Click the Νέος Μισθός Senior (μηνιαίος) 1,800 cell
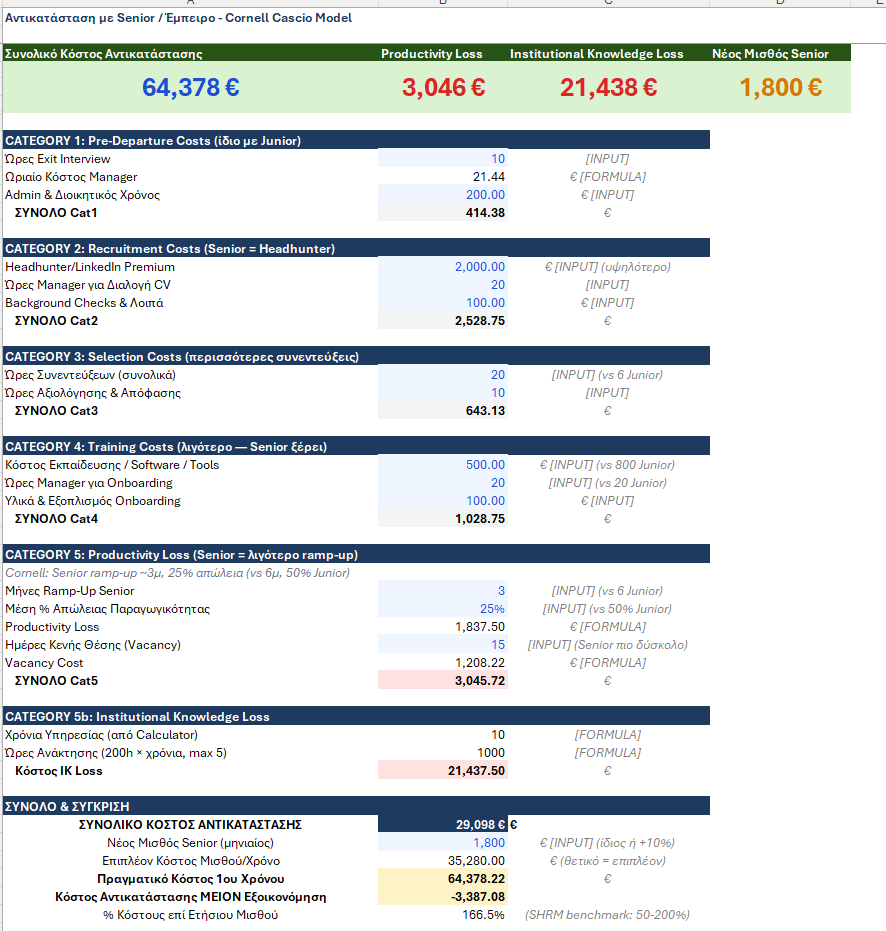The image size is (886, 931). (x=443, y=843)
